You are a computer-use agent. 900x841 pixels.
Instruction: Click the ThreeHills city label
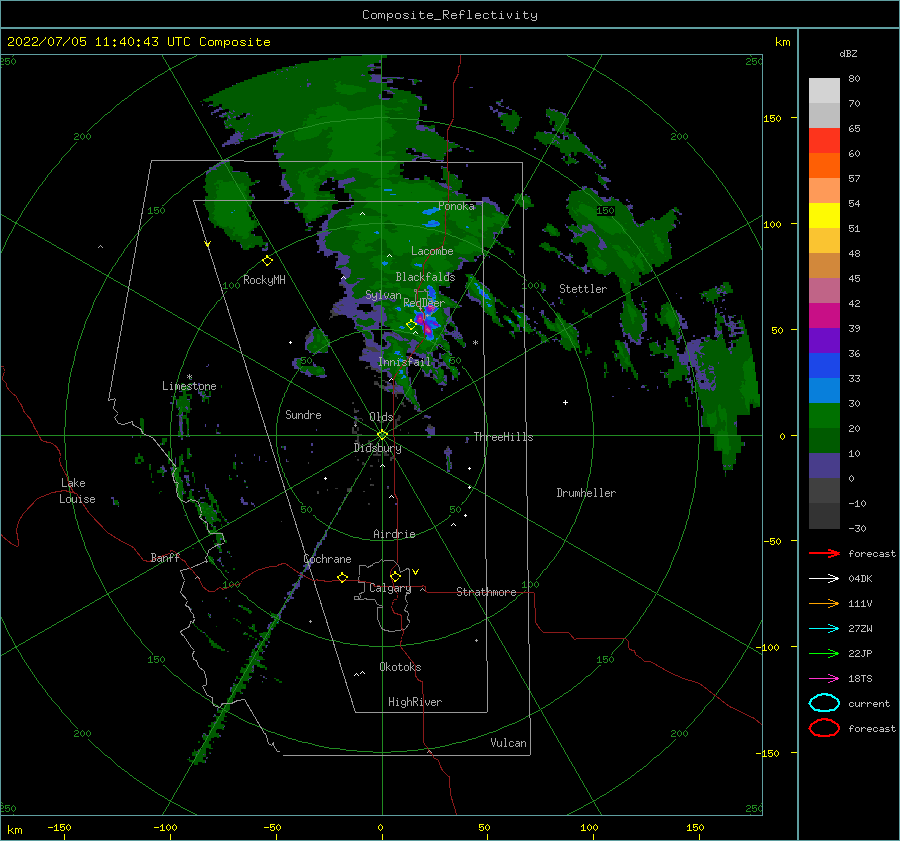point(503,437)
